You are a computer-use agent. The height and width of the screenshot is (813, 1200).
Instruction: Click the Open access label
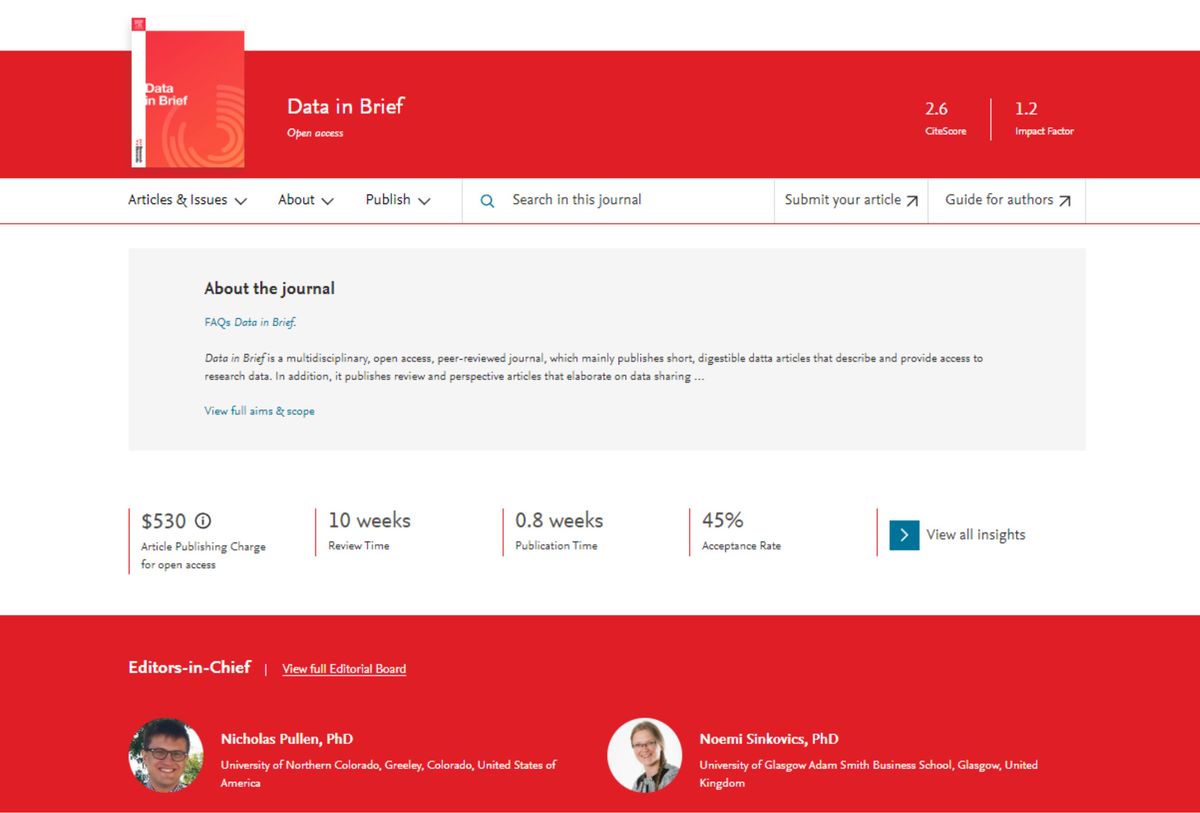315,133
